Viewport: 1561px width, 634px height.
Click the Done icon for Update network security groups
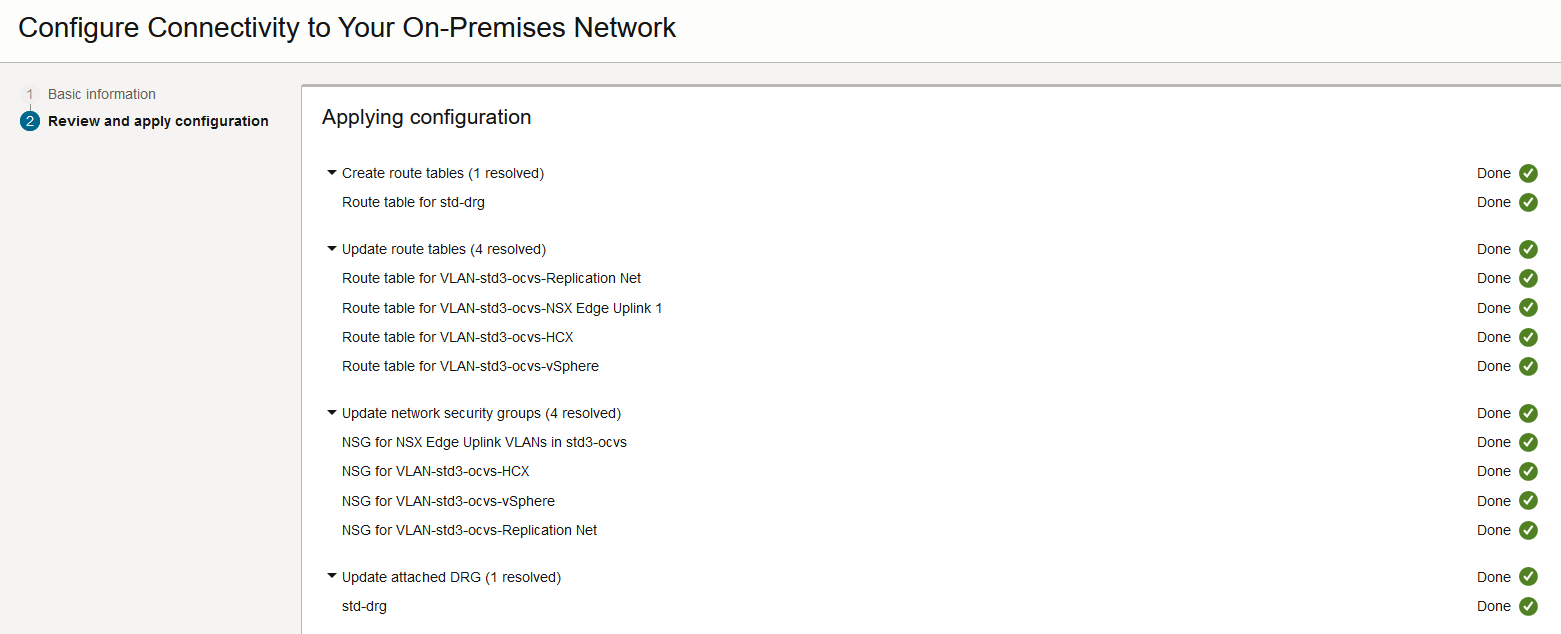1528,412
